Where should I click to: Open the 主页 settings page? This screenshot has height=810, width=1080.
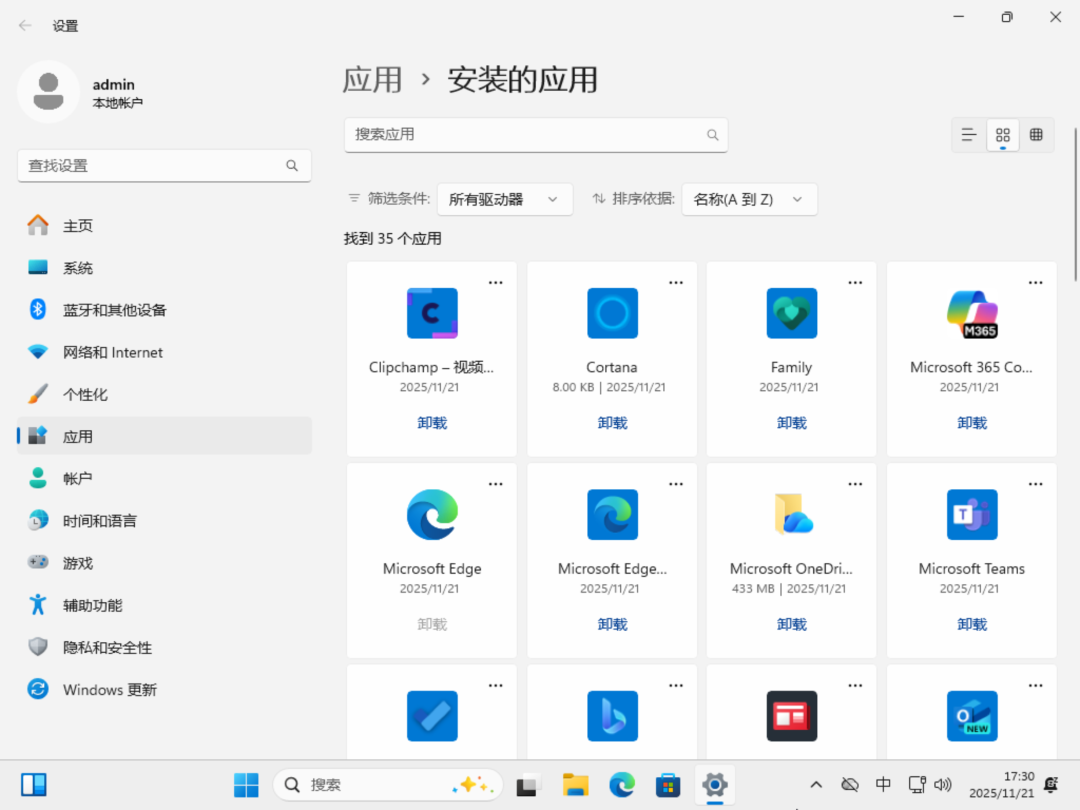point(165,225)
